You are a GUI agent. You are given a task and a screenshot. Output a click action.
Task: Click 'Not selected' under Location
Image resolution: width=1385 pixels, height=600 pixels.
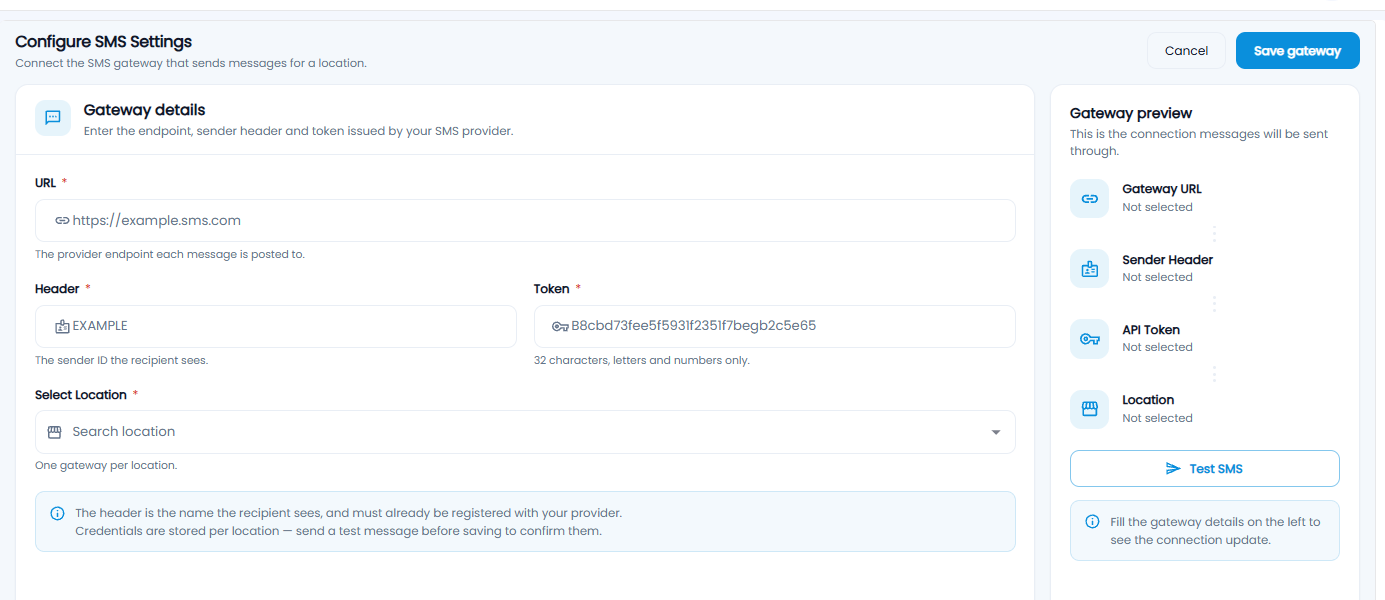pos(1157,418)
